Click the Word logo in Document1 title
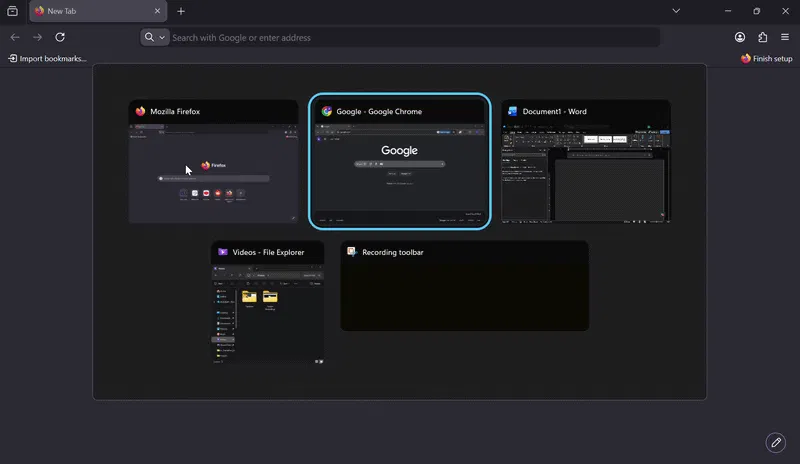 513,111
